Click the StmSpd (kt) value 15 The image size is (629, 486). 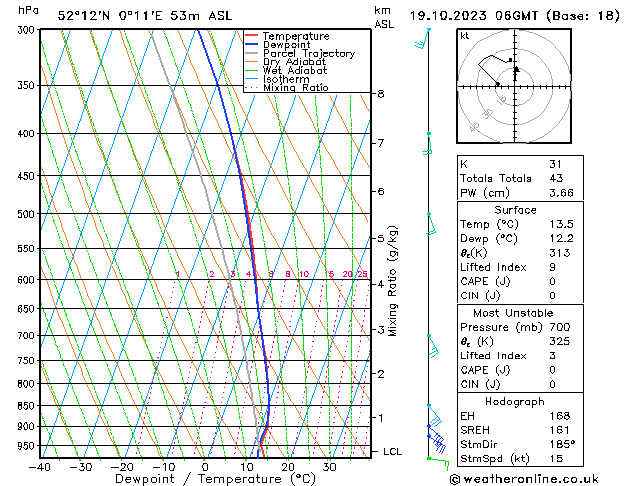coord(556,458)
